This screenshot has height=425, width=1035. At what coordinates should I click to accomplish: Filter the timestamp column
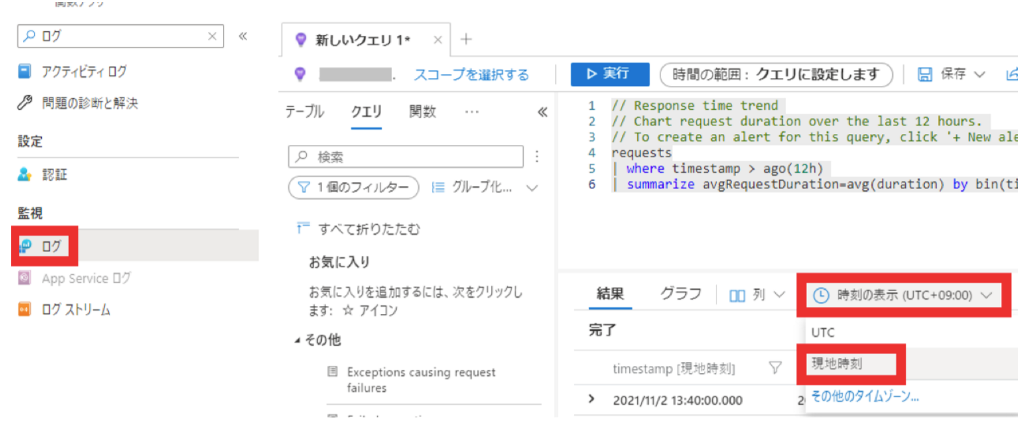click(776, 368)
